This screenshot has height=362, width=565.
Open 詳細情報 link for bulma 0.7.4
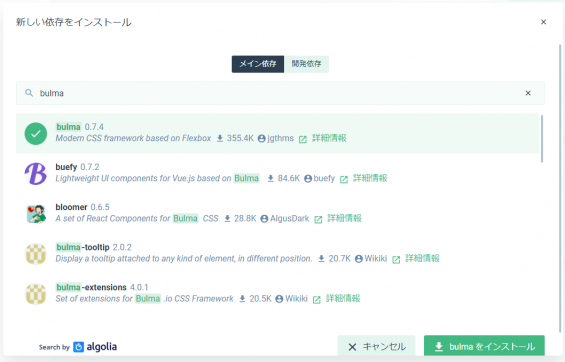(329, 138)
